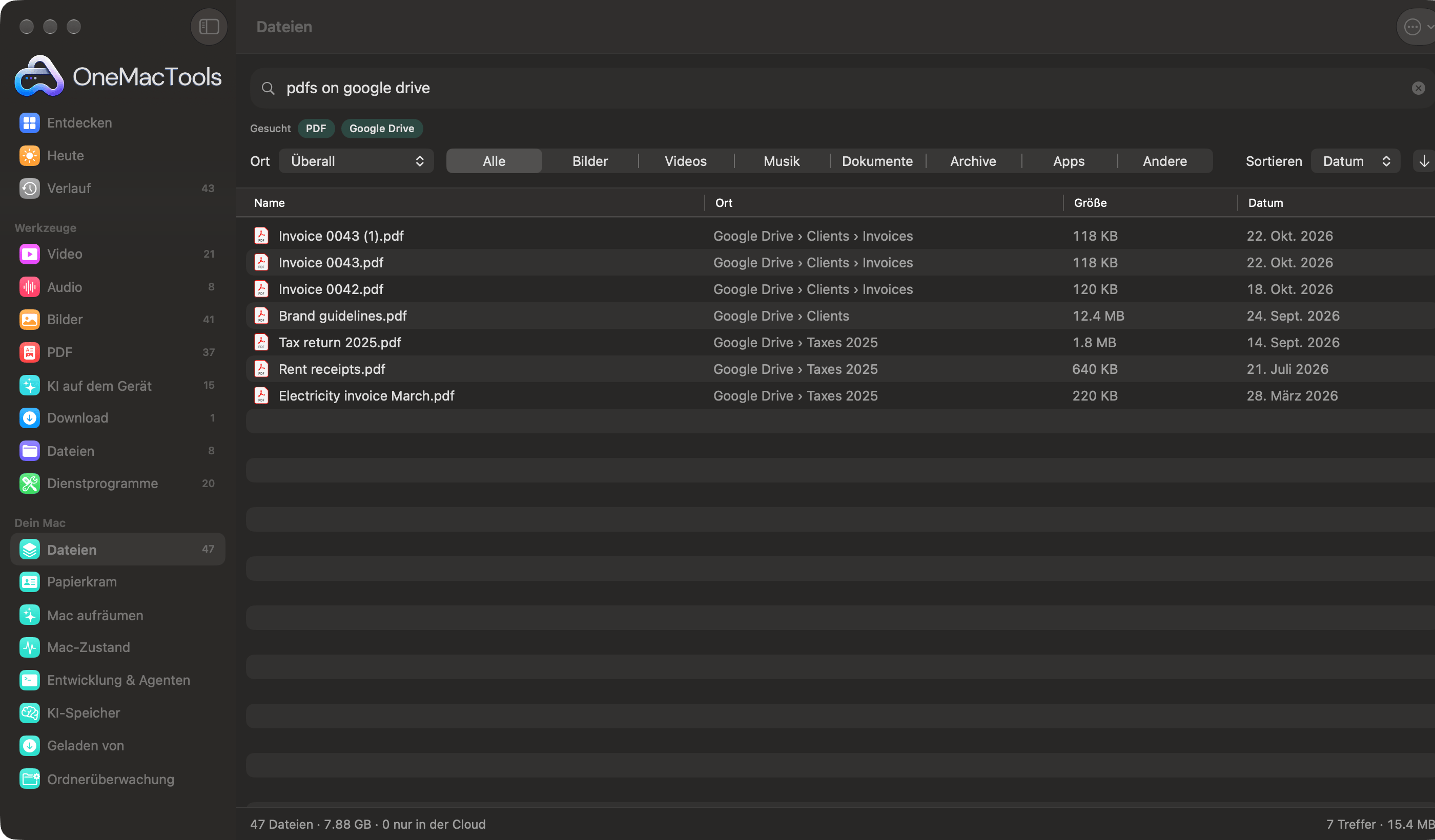This screenshot has width=1435, height=840.
Task: Open Mac-Zustand in the sidebar
Action: point(118,647)
